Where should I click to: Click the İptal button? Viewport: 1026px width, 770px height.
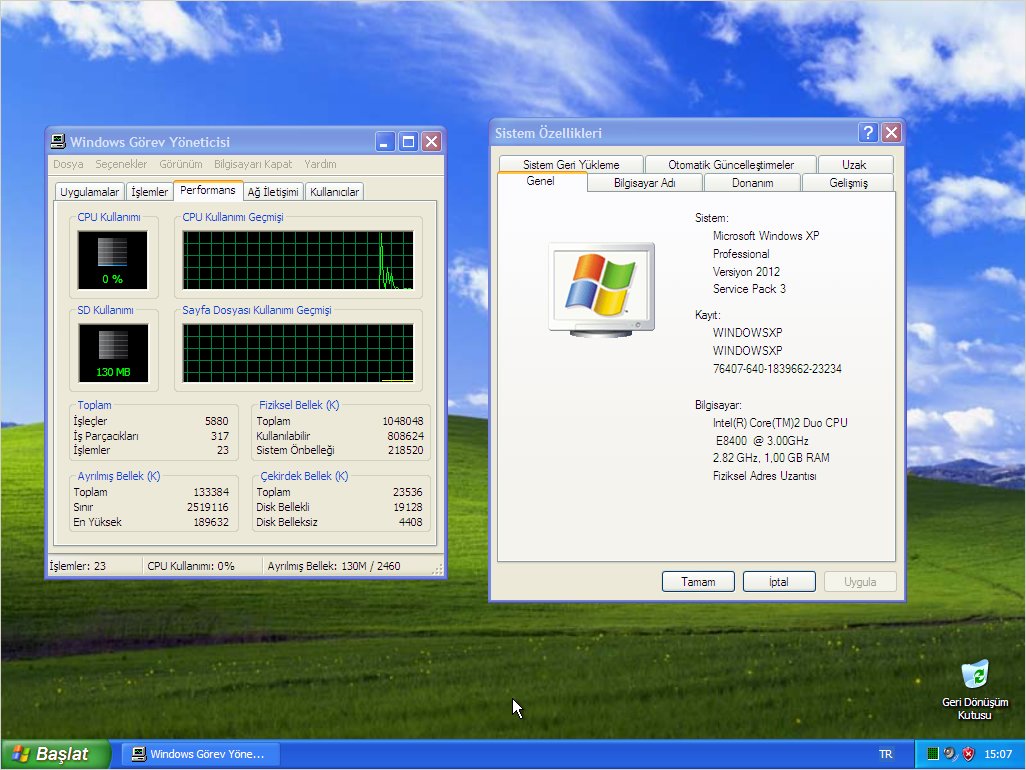pos(779,582)
